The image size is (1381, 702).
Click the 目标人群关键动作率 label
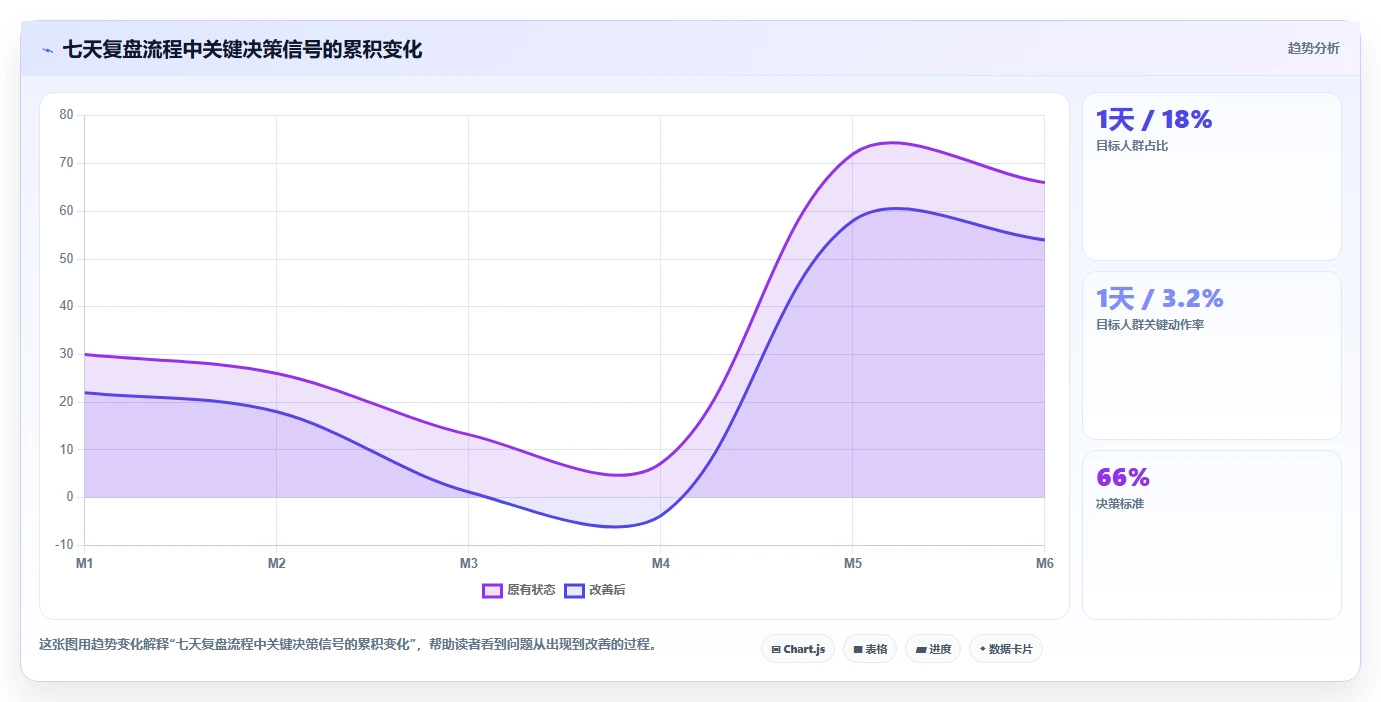1150,325
